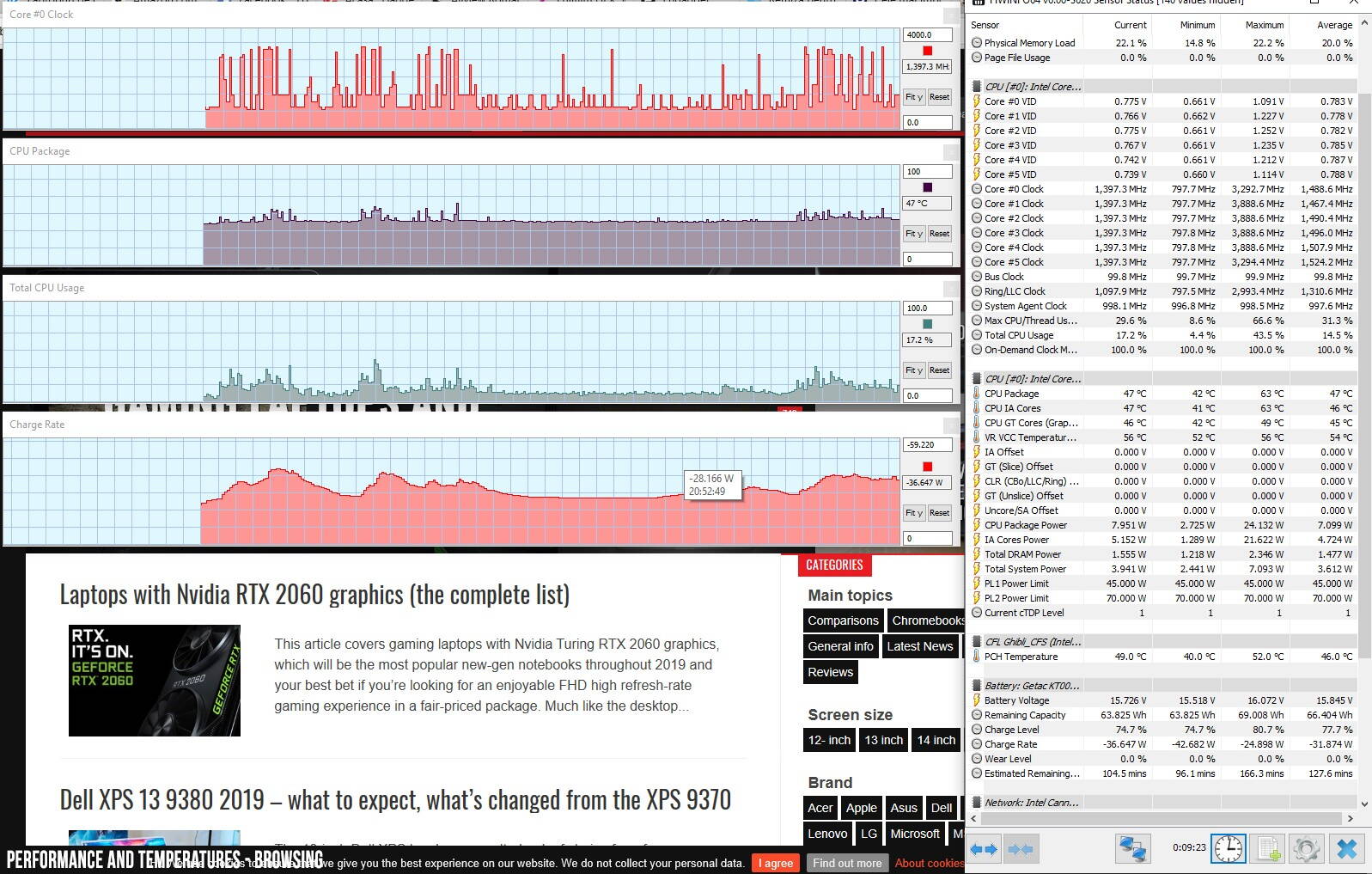Viewport: 1372px width, 874px height.
Task: Click the CPU Package graph close box
Action: point(951,152)
